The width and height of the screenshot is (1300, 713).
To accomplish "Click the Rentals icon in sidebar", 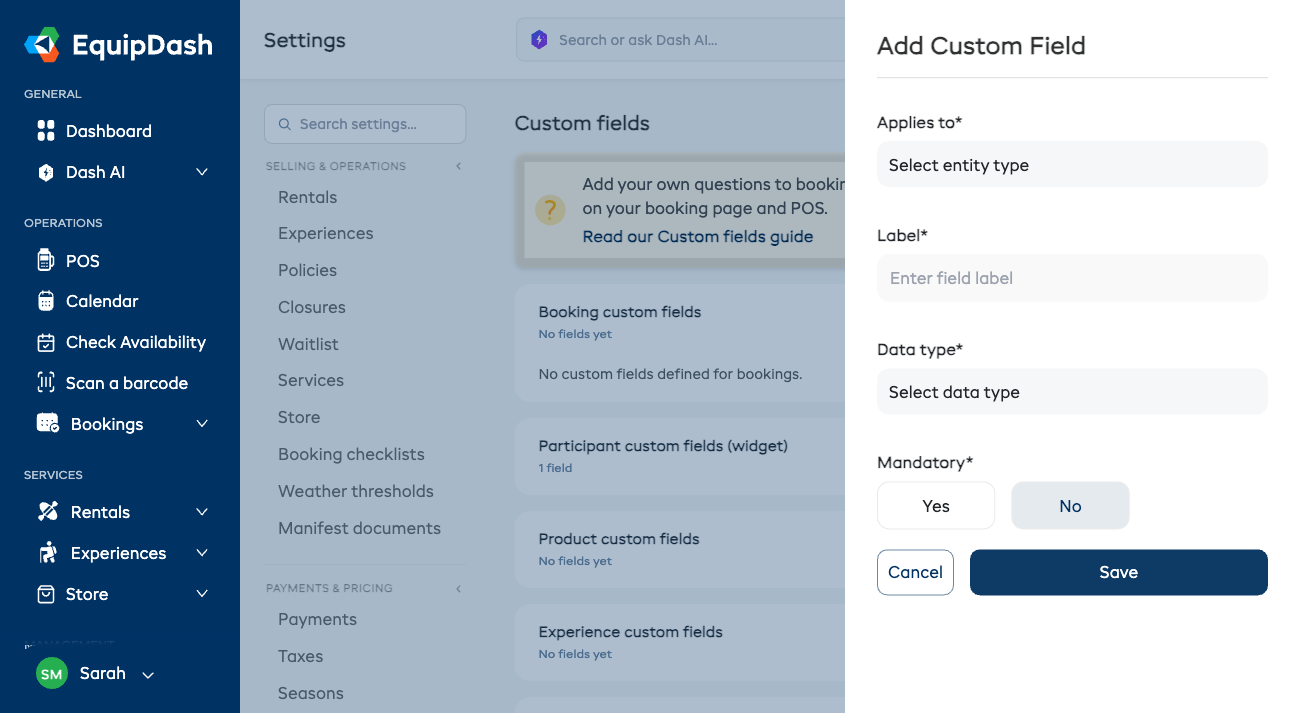I will (x=47, y=512).
